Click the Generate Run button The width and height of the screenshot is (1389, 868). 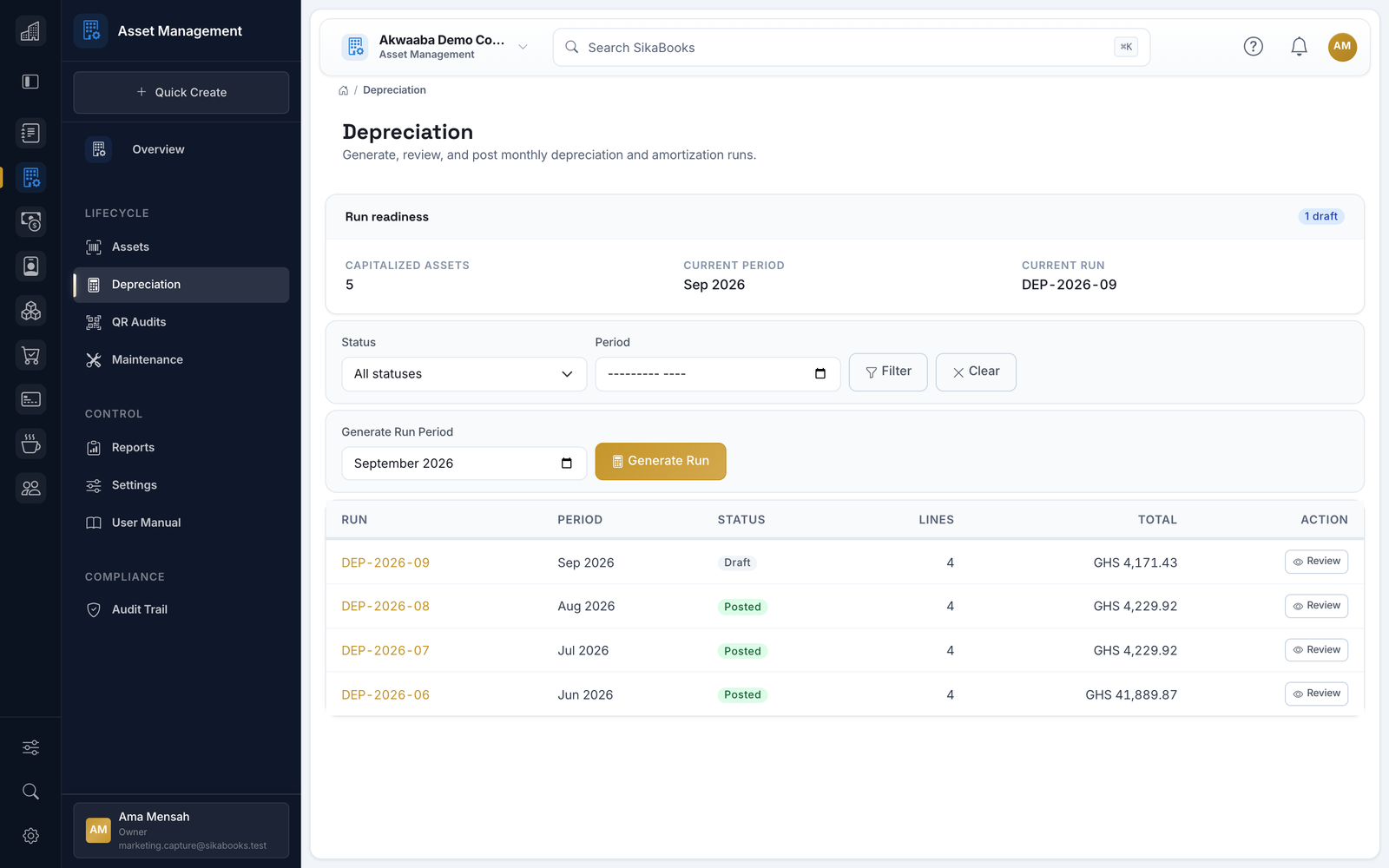[661, 462]
